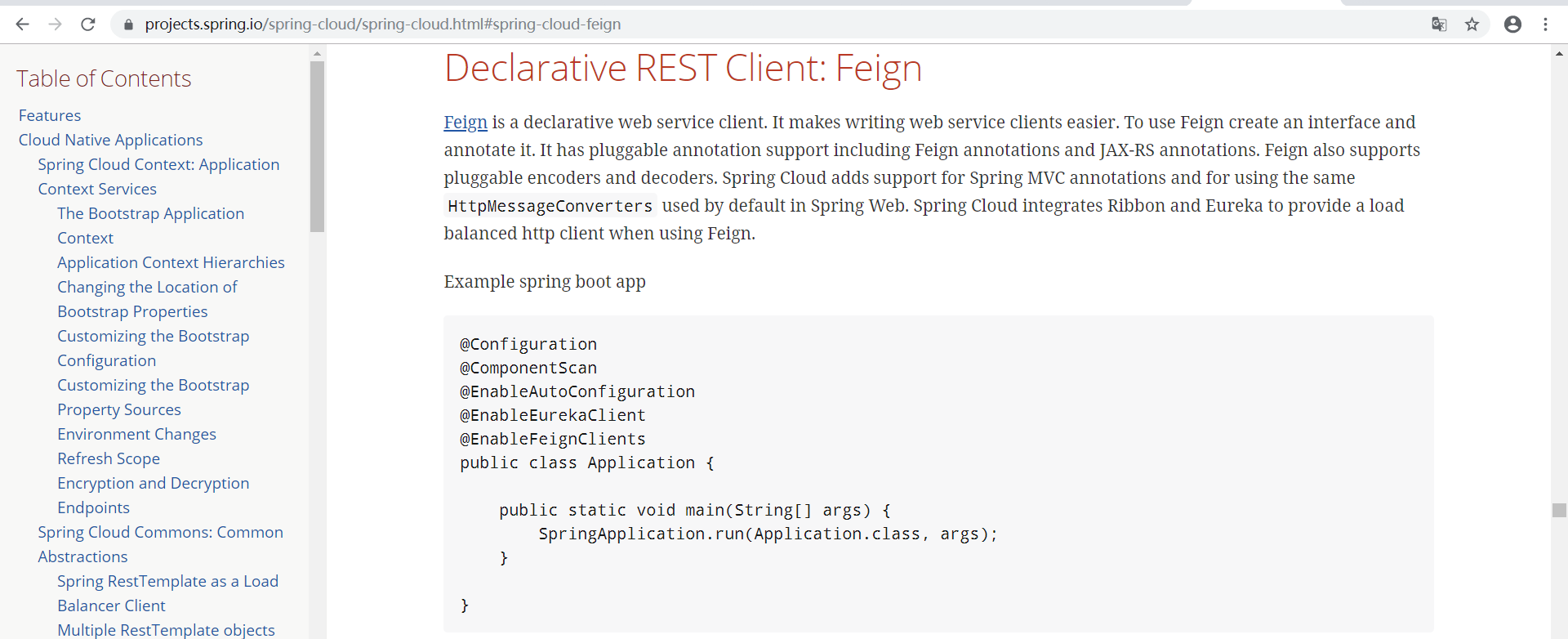Image resolution: width=1568 pixels, height=639 pixels.
Task: Click the public static void main line
Action: pos(694,510)
